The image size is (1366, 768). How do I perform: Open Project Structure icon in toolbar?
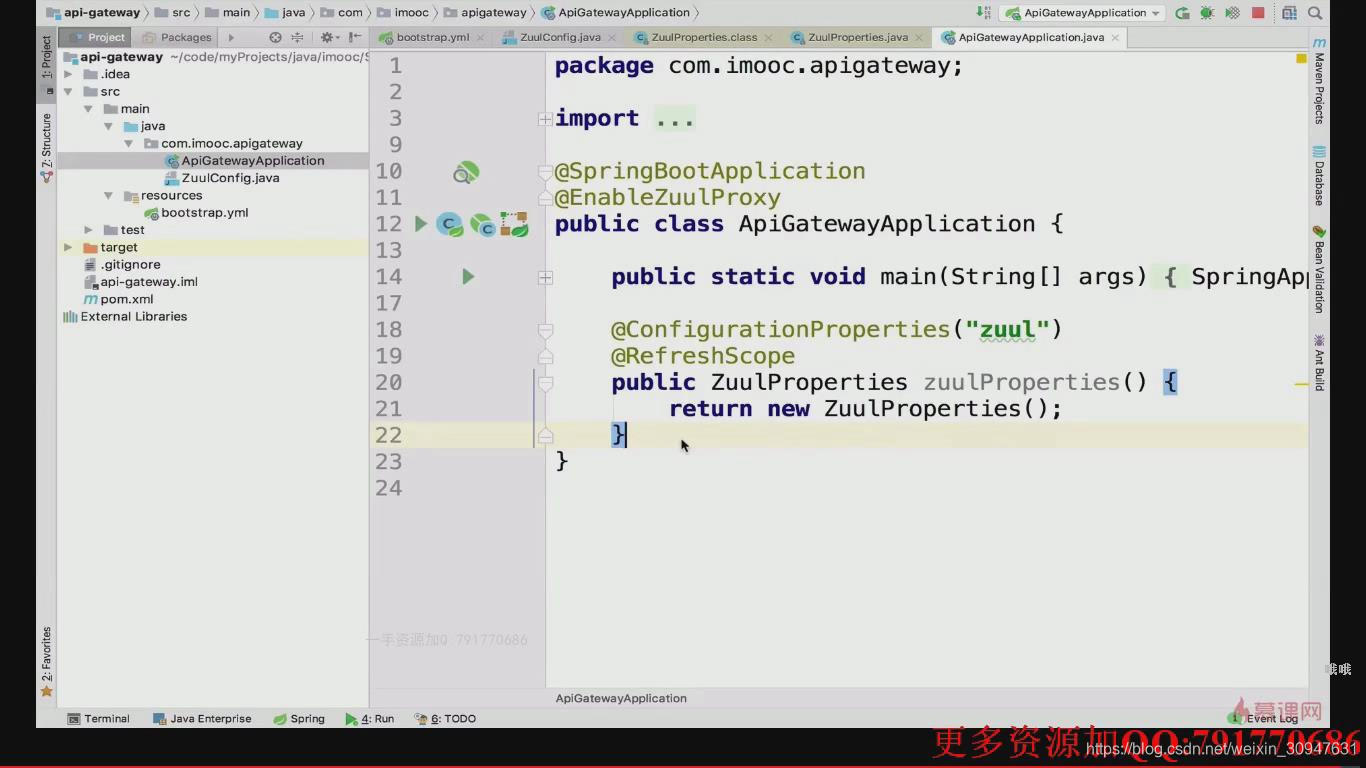tap(1289, 13)
